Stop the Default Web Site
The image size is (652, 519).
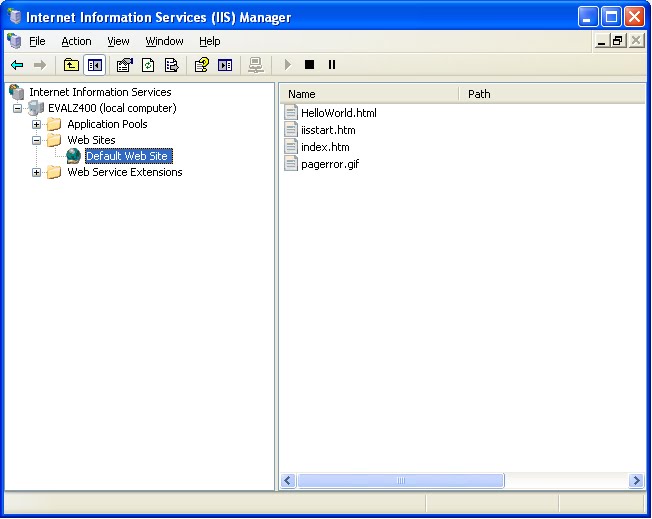pyautogui.click(x=309, y=64)
